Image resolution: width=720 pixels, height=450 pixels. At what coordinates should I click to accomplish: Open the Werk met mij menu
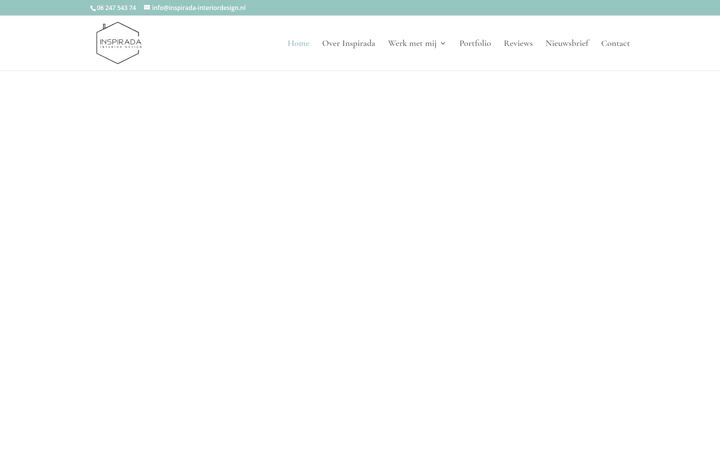click(412, 43)
